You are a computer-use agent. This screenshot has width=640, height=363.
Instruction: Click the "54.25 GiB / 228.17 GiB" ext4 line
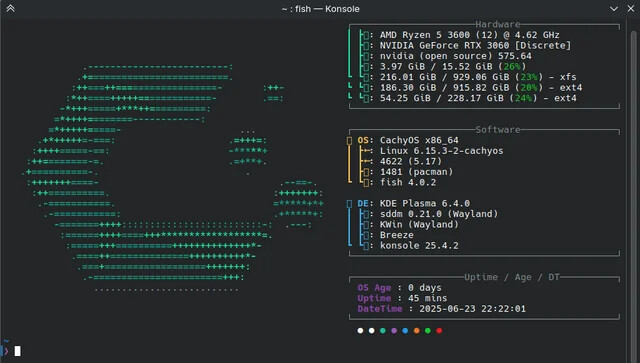(478, 98)
